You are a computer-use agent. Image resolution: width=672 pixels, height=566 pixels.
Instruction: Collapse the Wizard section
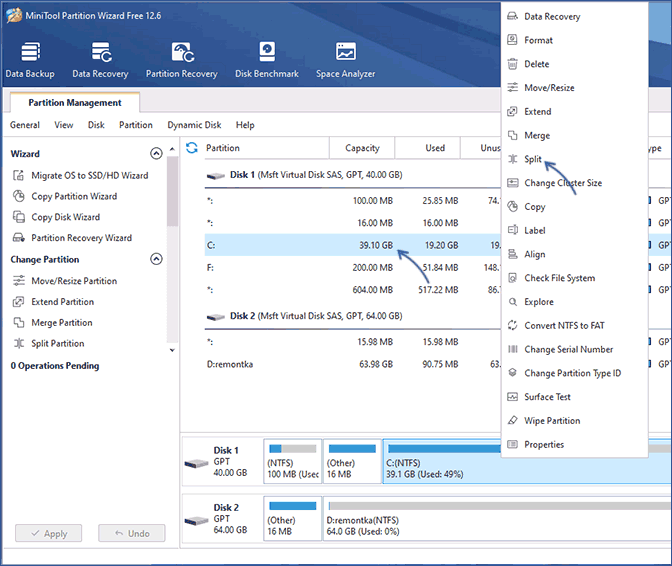156,153
